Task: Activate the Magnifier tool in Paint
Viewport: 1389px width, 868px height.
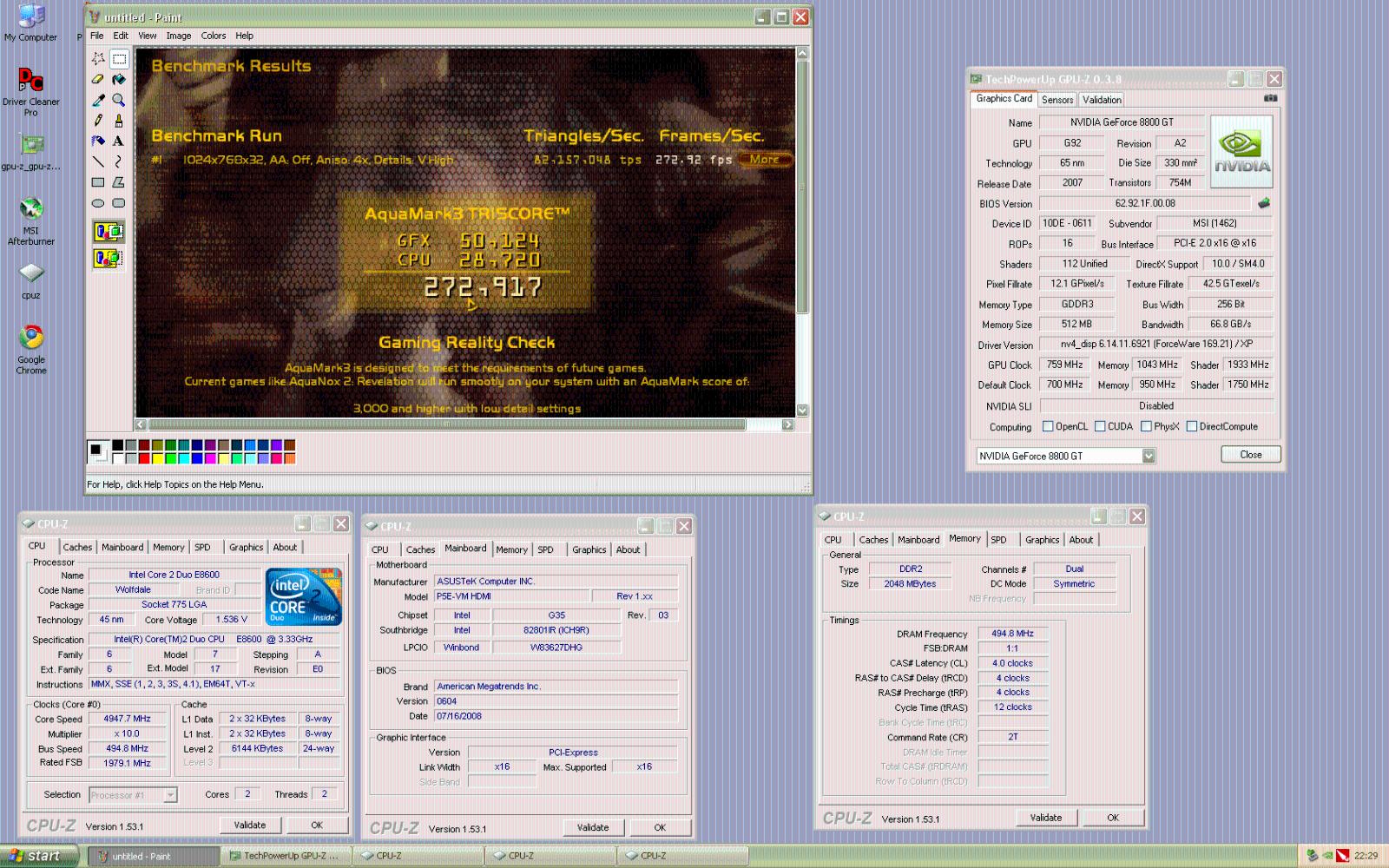Action: [119, 100]
